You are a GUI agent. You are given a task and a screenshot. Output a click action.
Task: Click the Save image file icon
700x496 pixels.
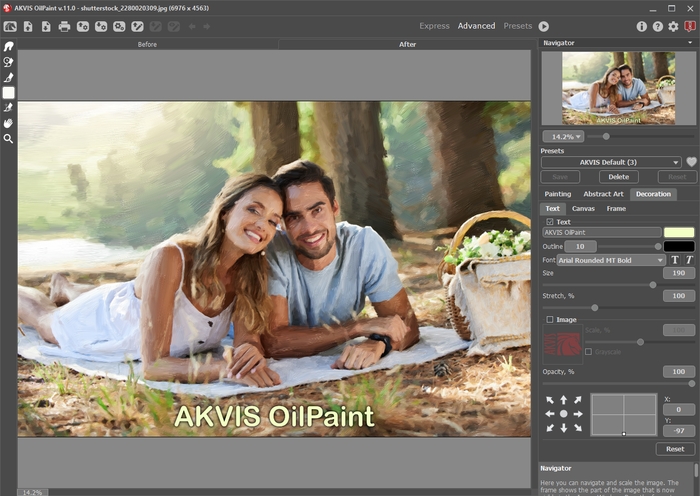46,26
